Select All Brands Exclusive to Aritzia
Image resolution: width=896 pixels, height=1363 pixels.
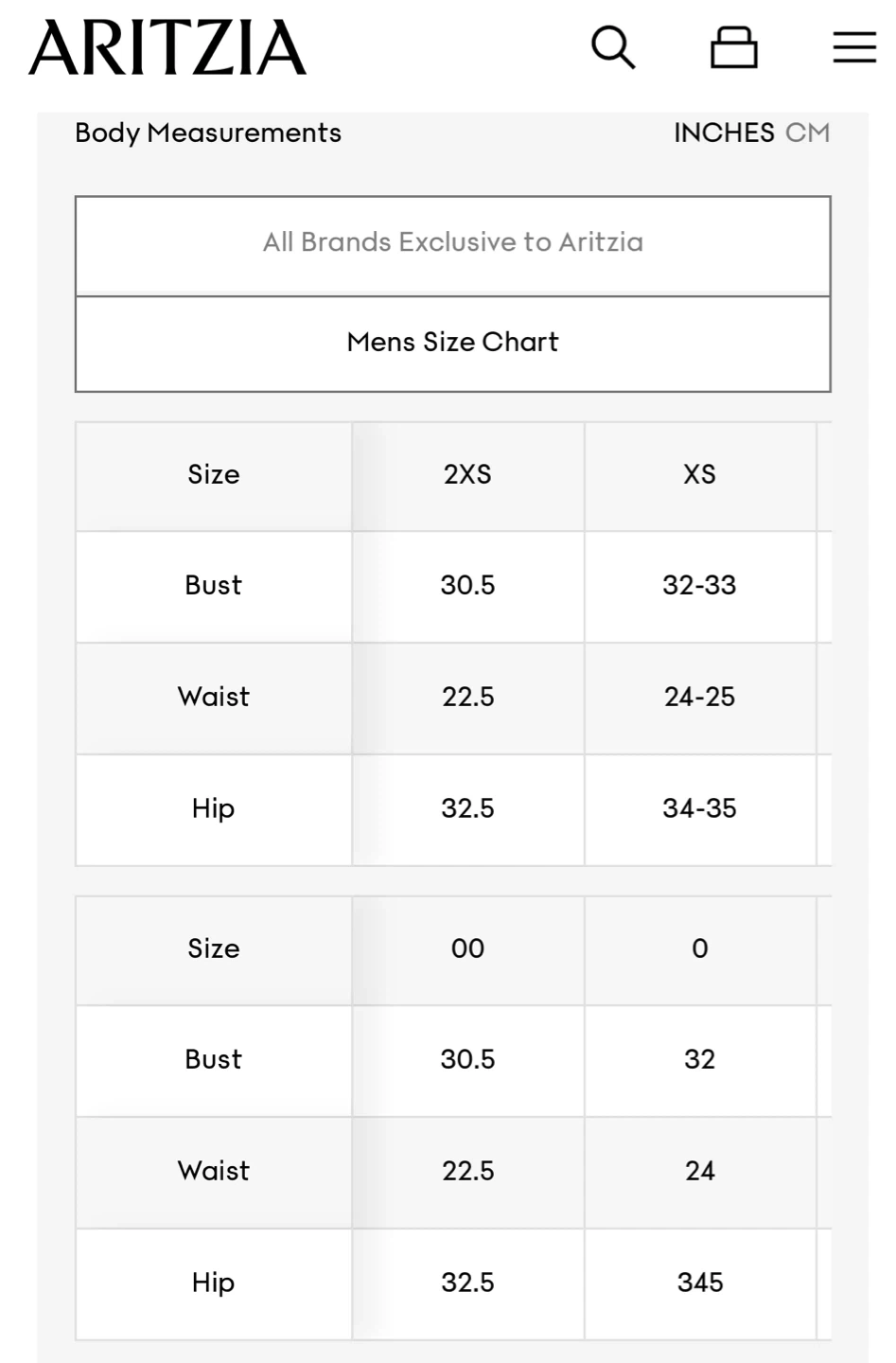click(452, 243)
